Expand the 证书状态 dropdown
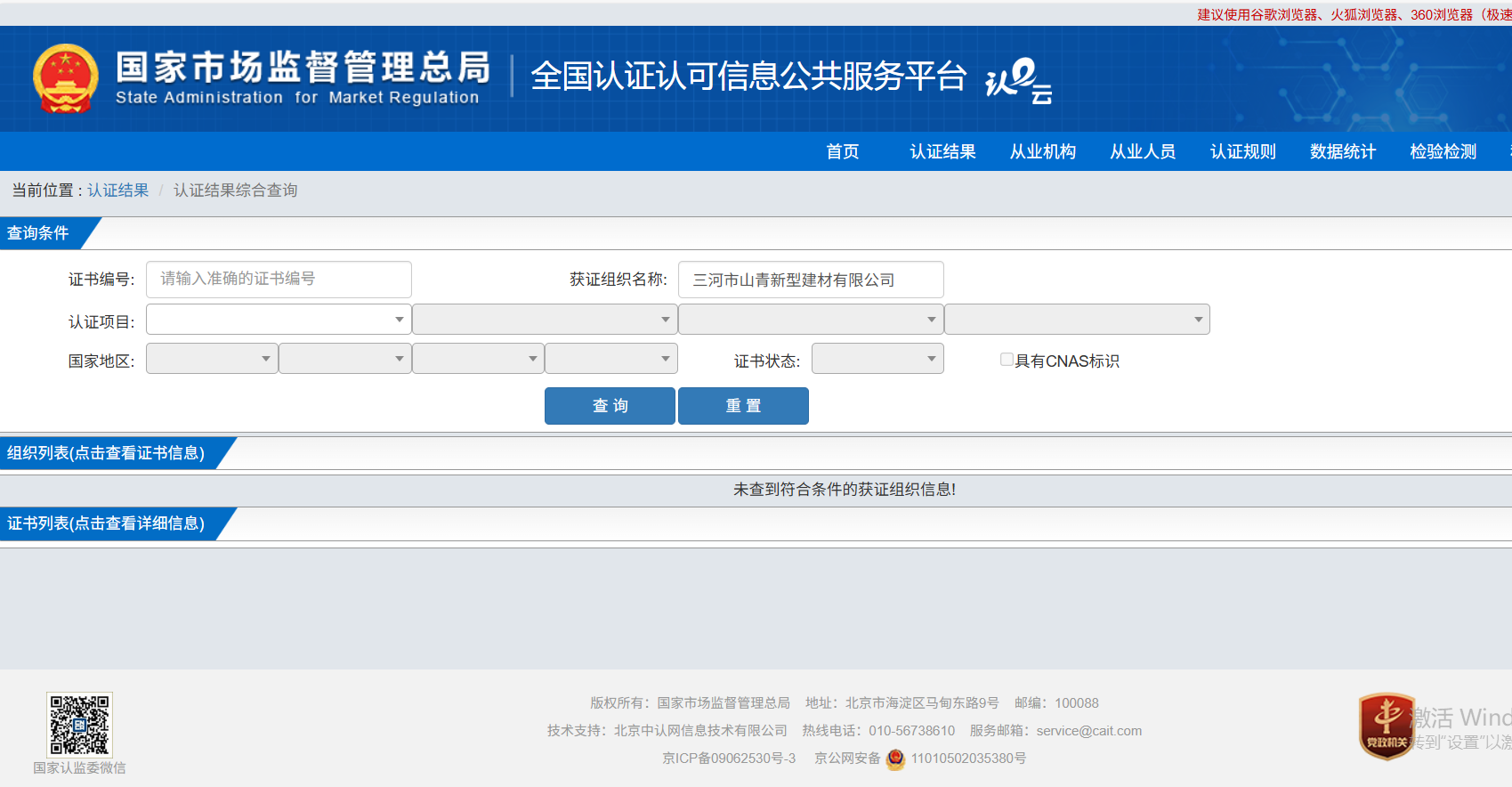 877,359
